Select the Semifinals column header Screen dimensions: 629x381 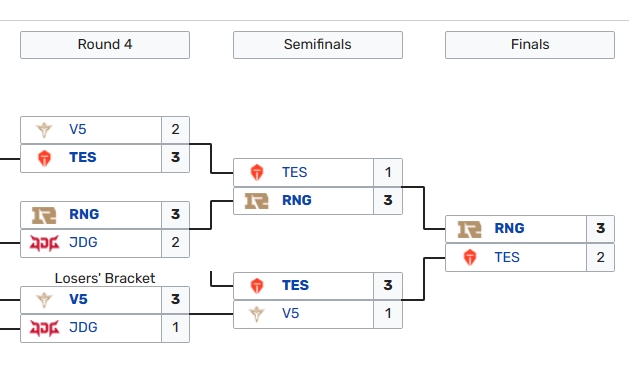click(x=318, y=45)
